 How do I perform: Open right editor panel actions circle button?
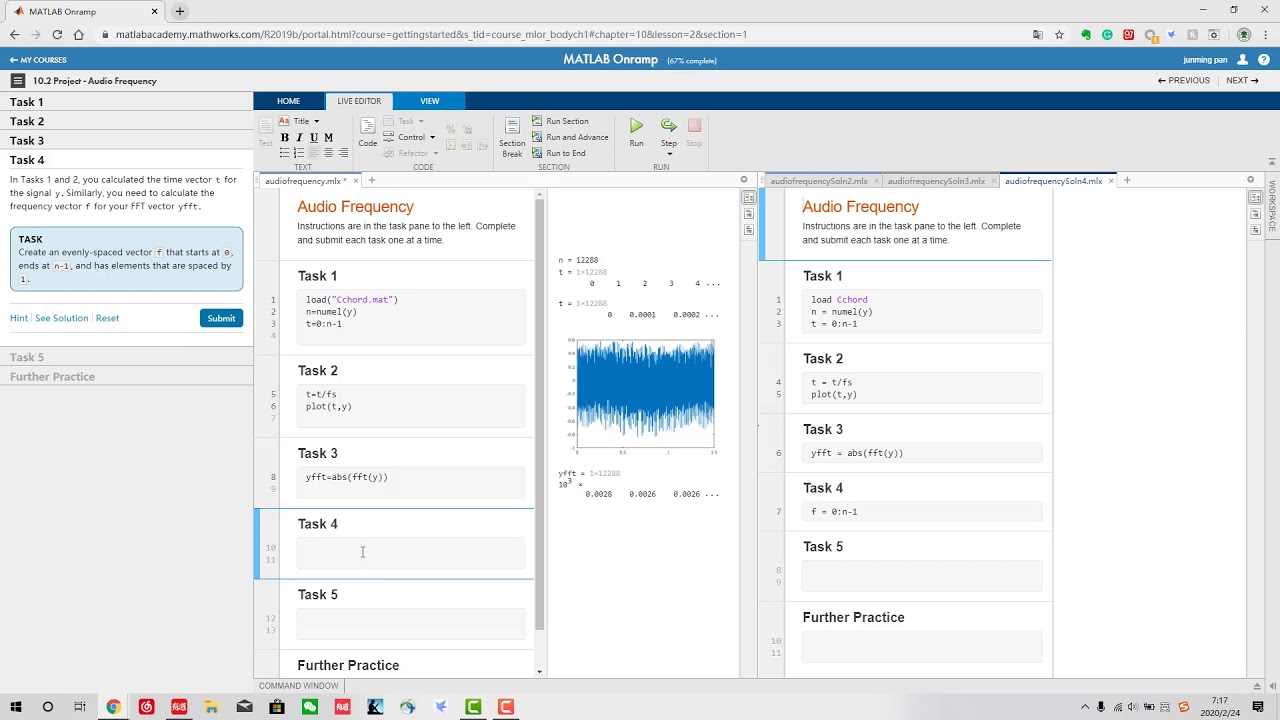[1250, 180]
